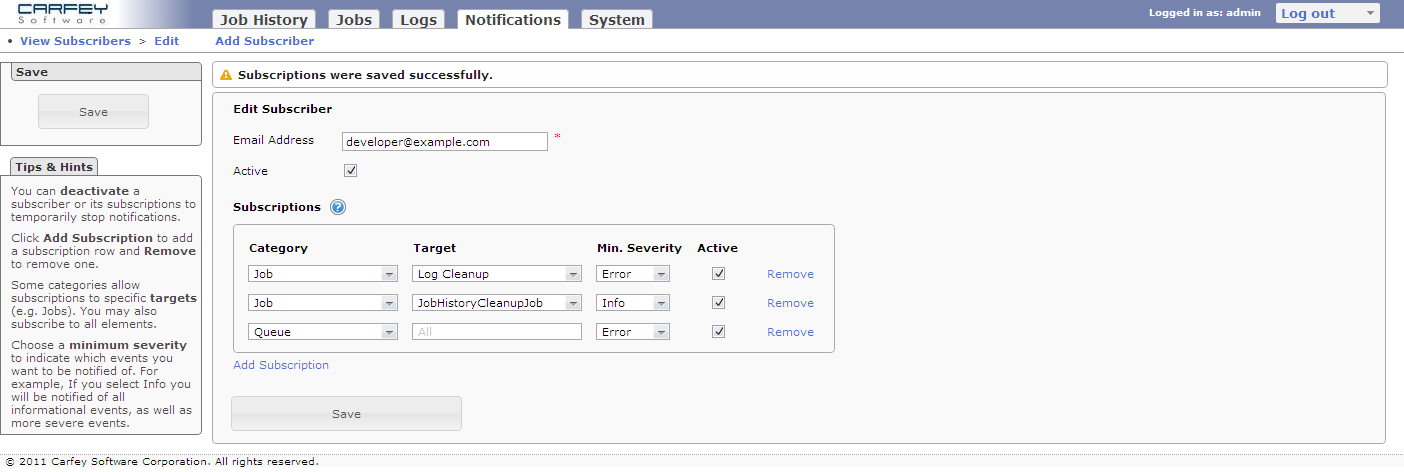Image resolution: width=1404 pixels, height=472 pixels.
Task: Open Min. Severity dropdown showing Info
Action: pyautogui.click(x=633, y=303)
